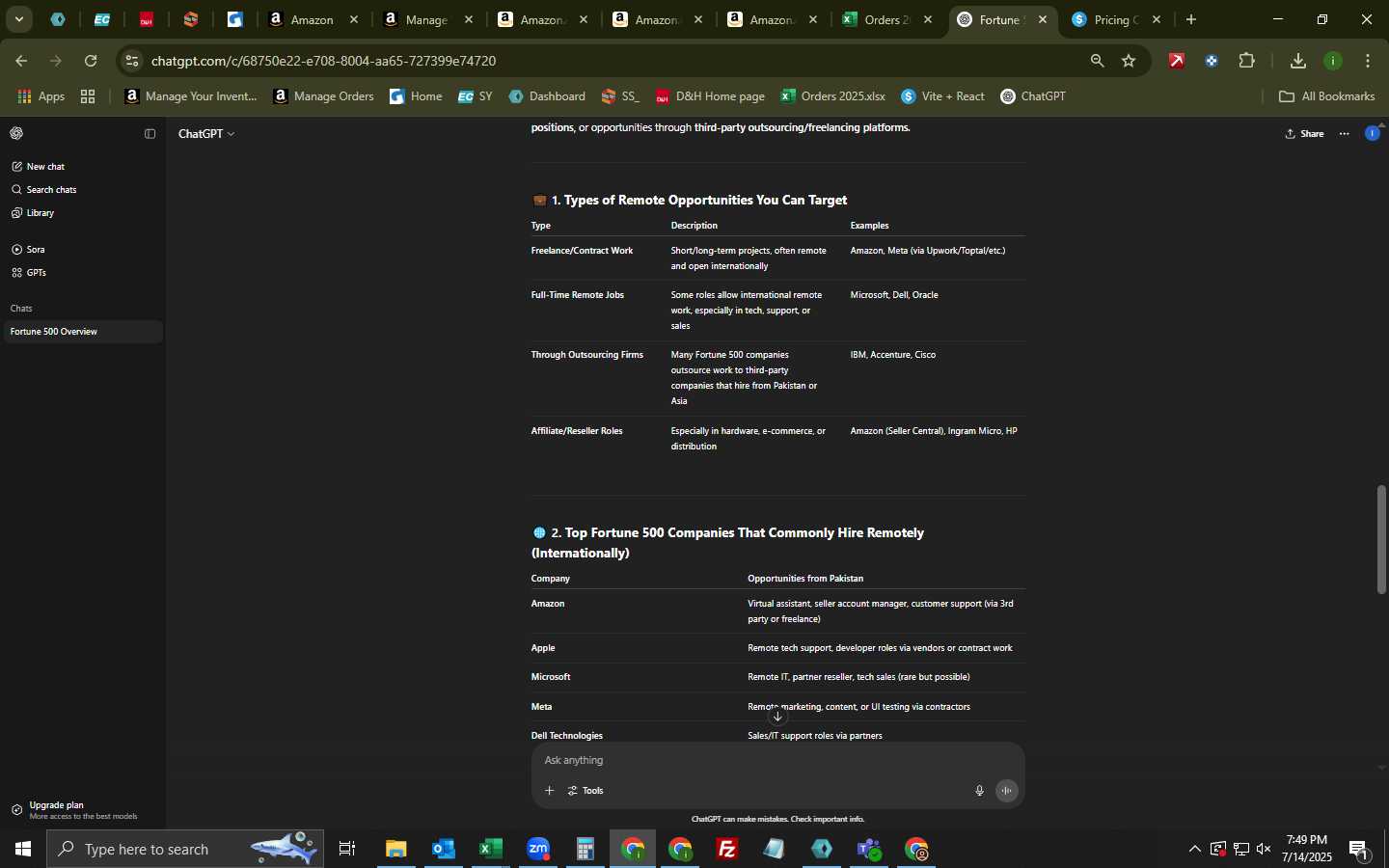Collapse the sidebar with the toggle icon
The width and height of the screenshot is (1389, 868).
tap(150, 134)
